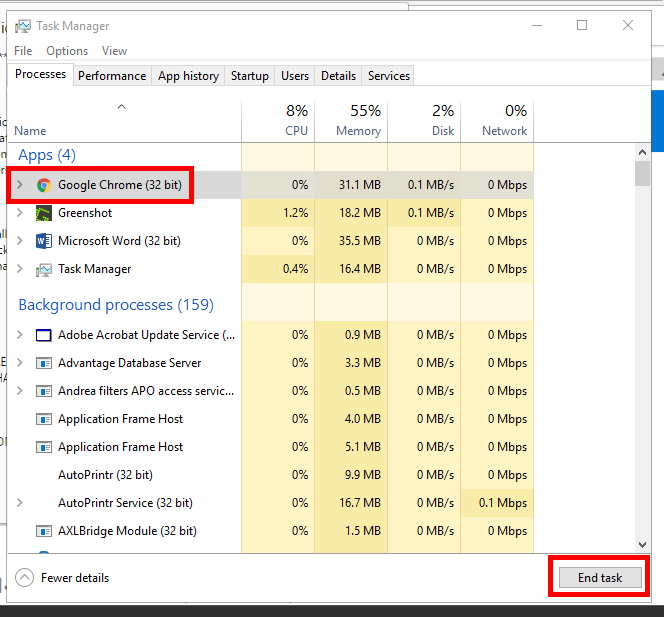Click the Greenshot app icon
The image size is (664, 617).
44,213
